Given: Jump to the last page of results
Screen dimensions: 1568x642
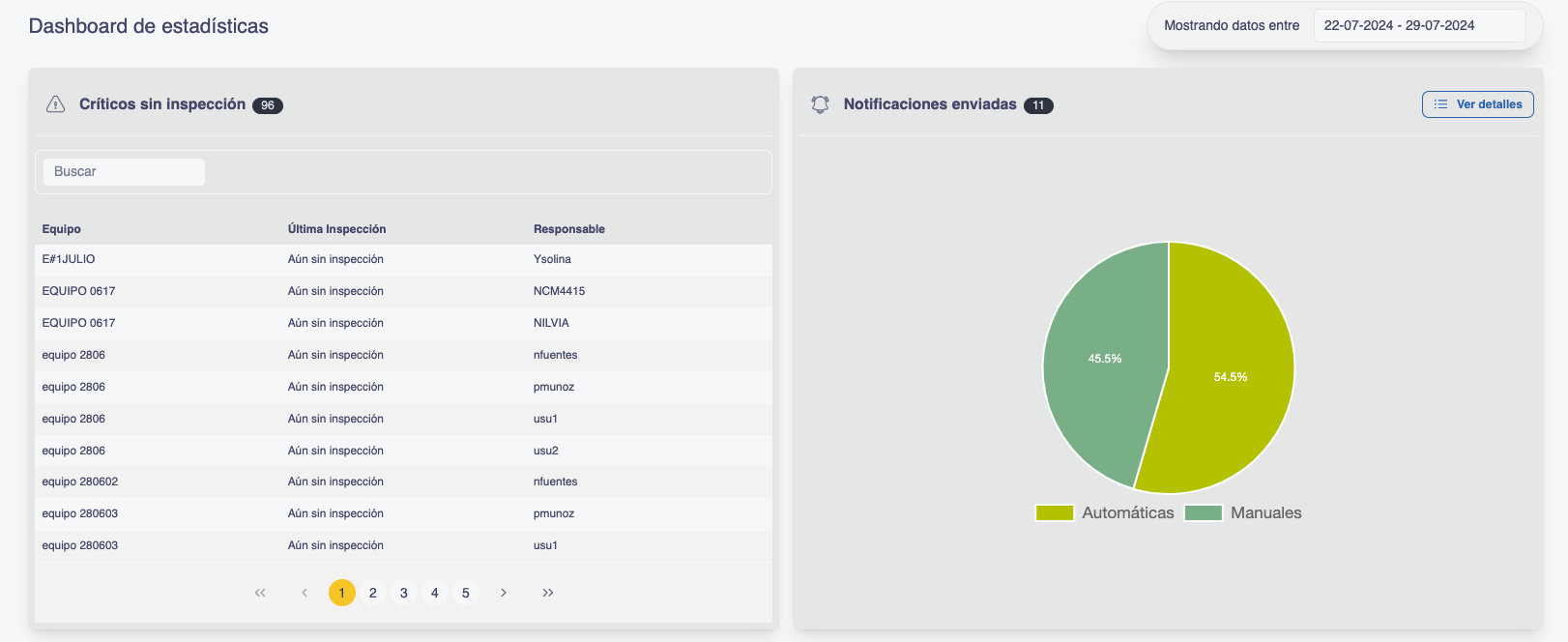Looking at the screenshot, I should tap(548, 593).
